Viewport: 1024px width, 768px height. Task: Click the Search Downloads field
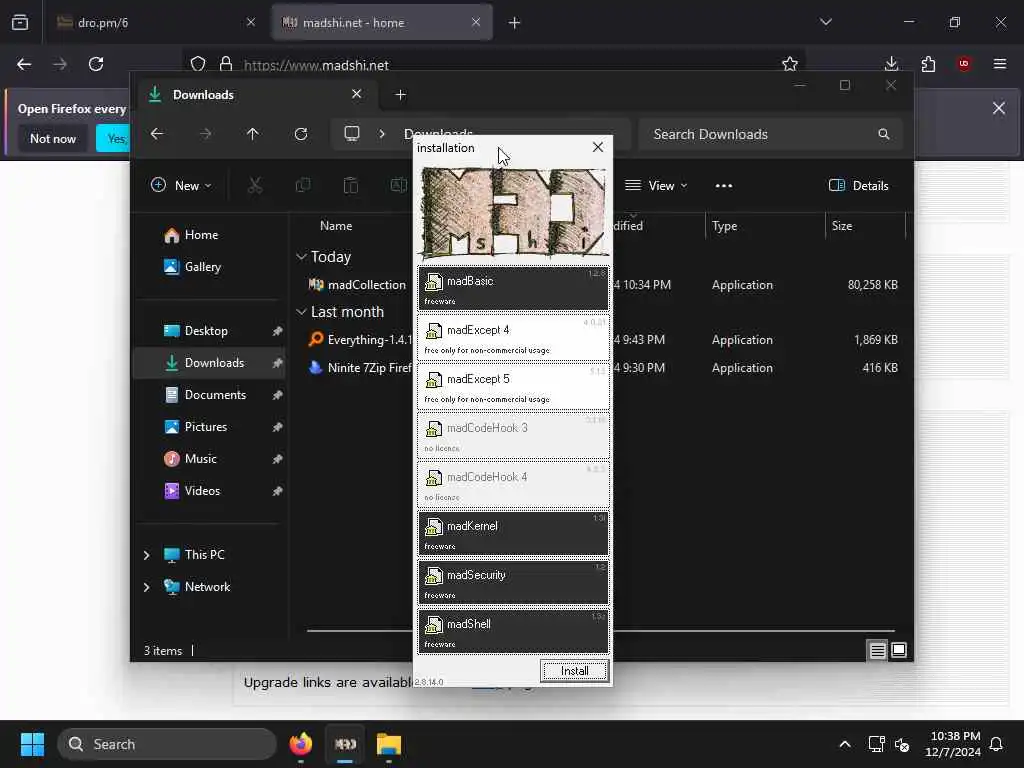(771, 134)
